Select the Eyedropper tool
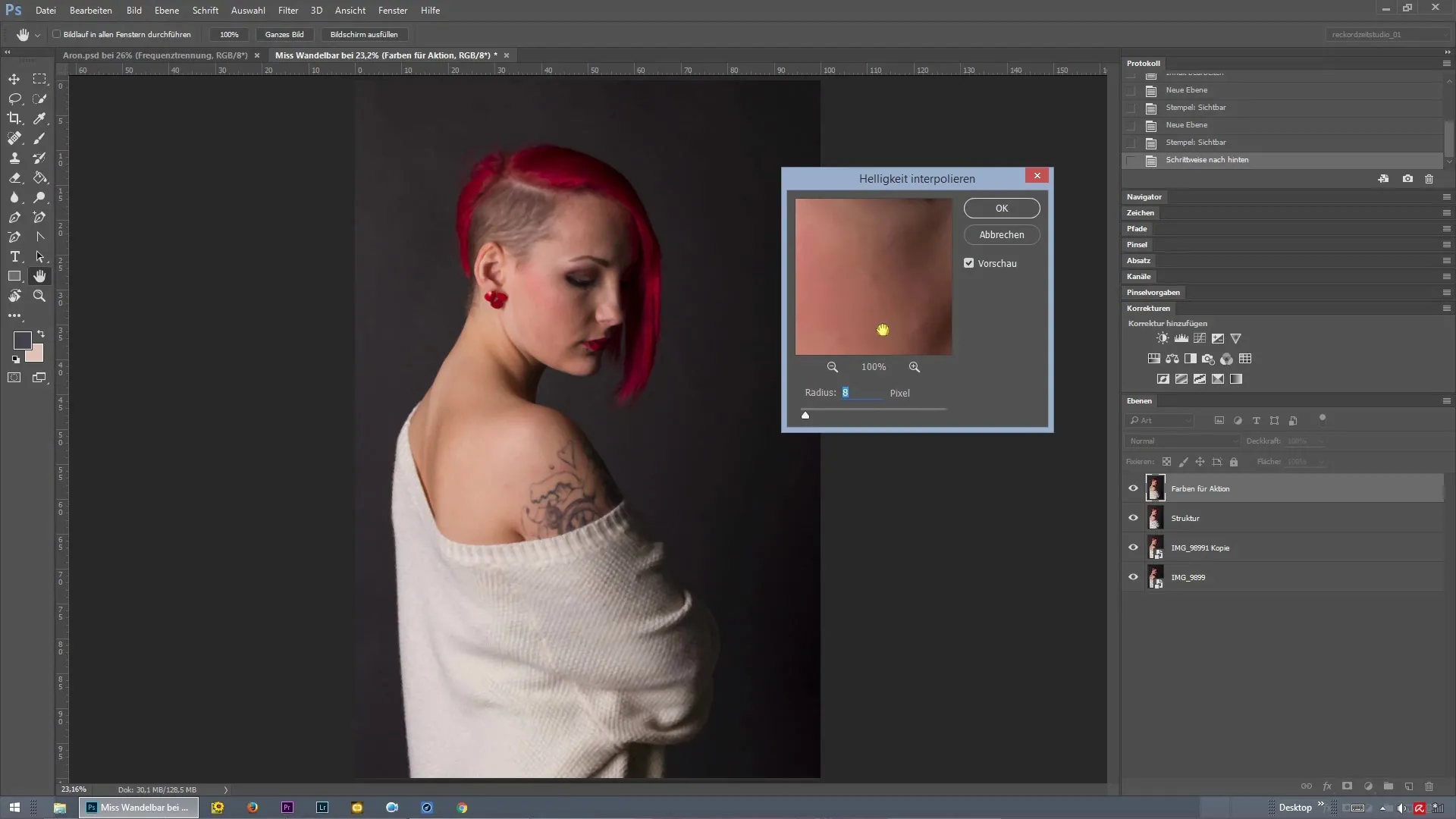This screenshot has width=1456, height=819. tap(39, 118)
